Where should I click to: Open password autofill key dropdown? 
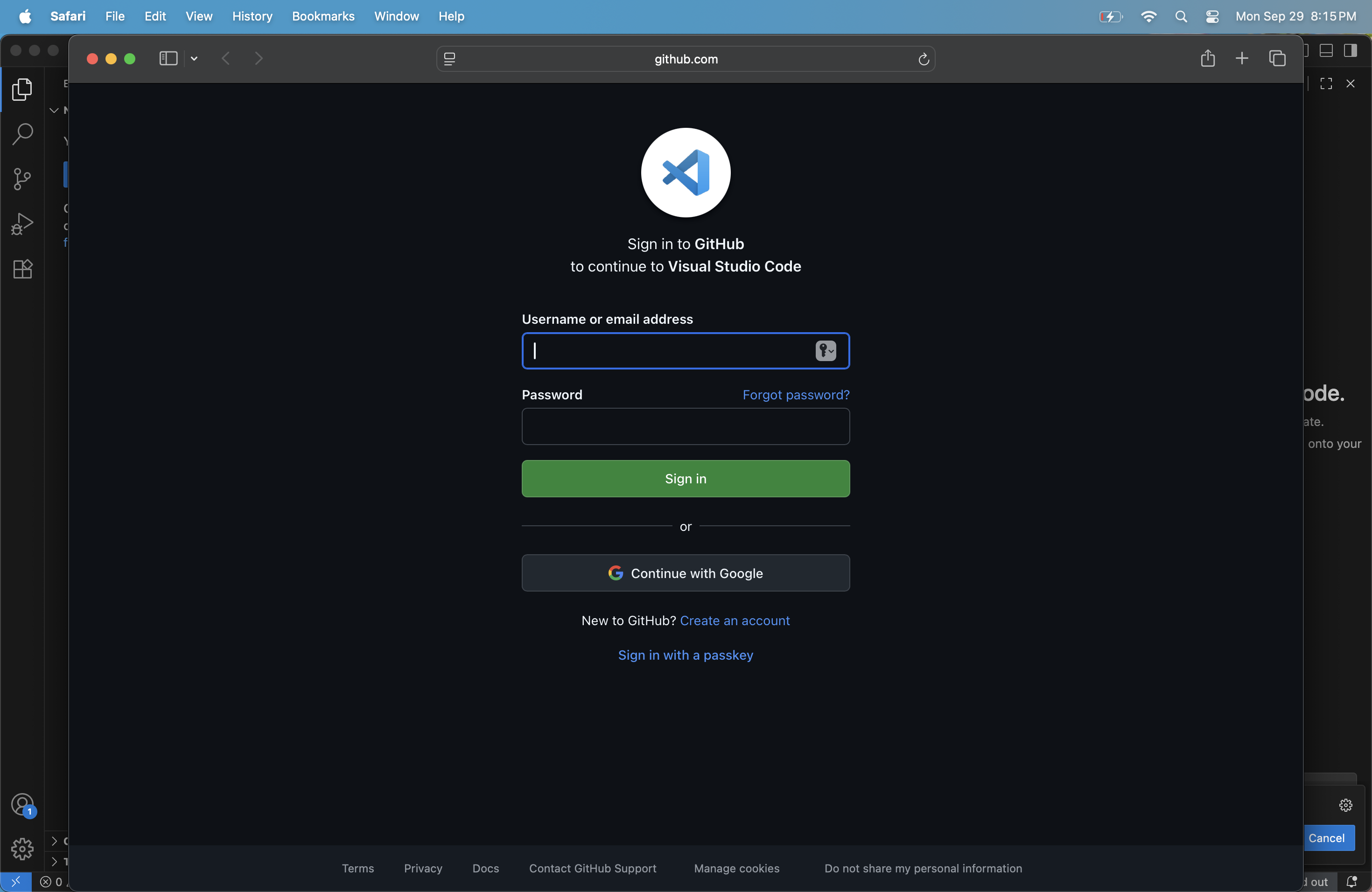pos(826,350)
